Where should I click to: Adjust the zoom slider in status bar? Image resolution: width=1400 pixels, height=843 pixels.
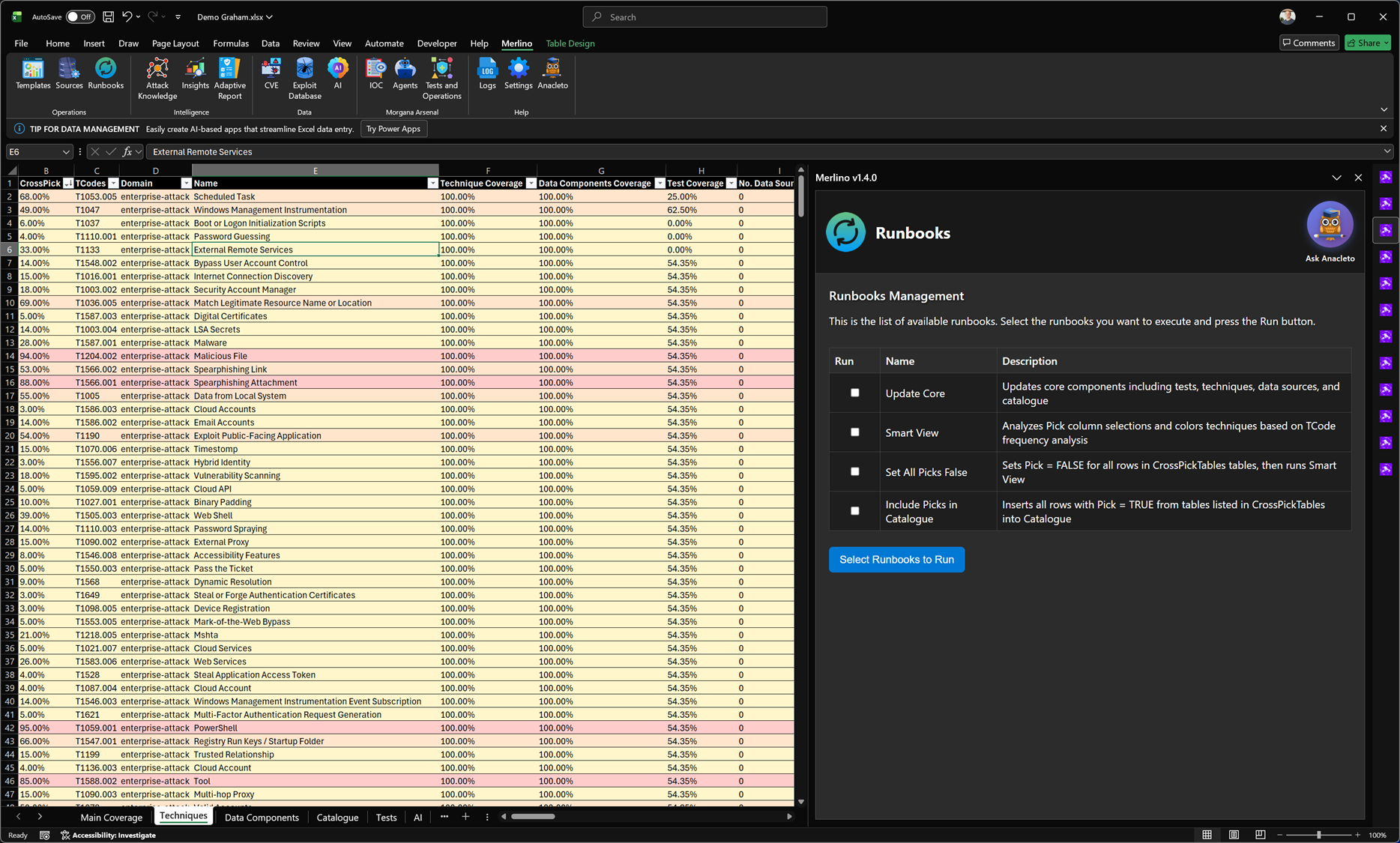coord(1318,835)
